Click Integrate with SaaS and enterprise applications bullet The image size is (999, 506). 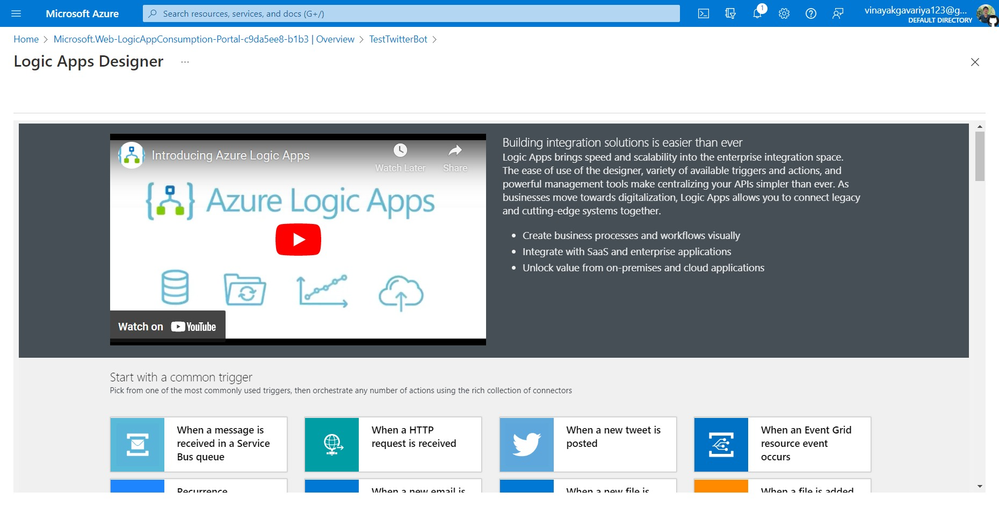[x=627, y=252]
